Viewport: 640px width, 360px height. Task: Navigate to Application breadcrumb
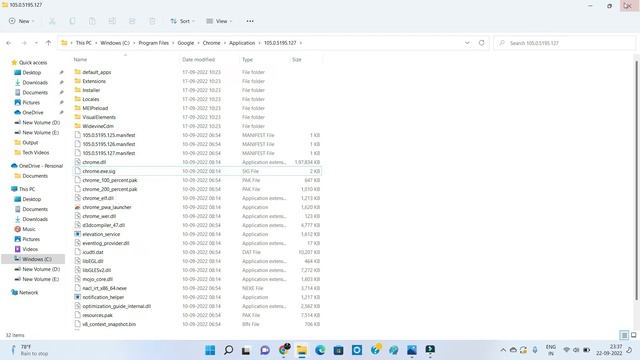tap(242, 43)
